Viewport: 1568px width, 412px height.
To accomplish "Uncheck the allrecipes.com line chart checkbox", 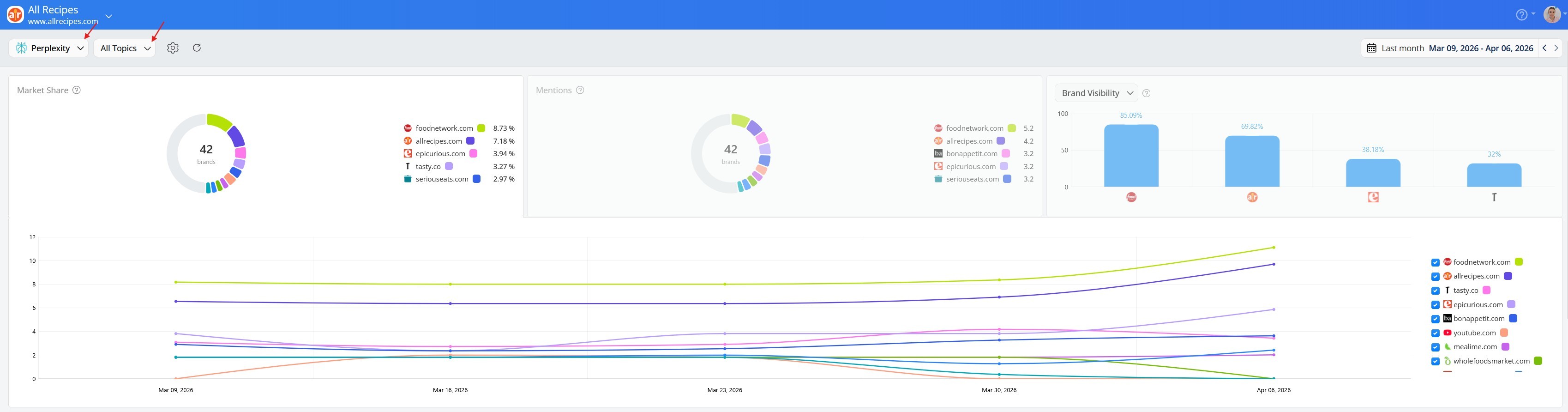I will click(x=1436, y=277).
